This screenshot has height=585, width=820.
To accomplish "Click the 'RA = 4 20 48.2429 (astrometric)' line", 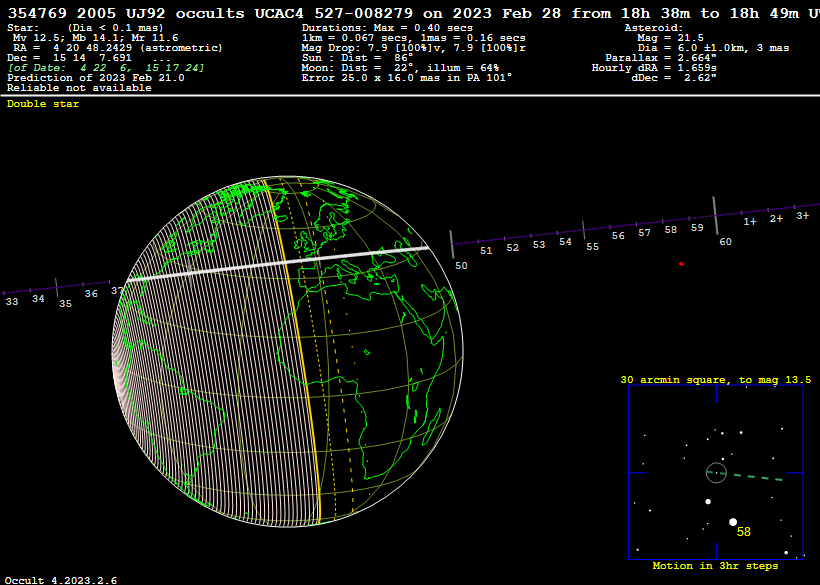I will 118,48.
